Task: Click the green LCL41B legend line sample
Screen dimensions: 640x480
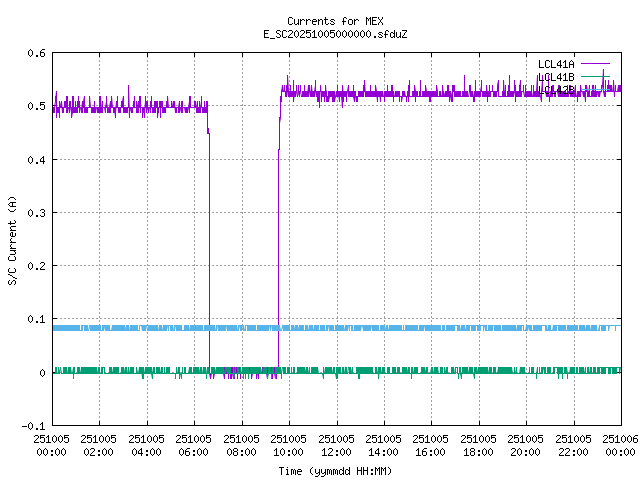Action: 594,77
